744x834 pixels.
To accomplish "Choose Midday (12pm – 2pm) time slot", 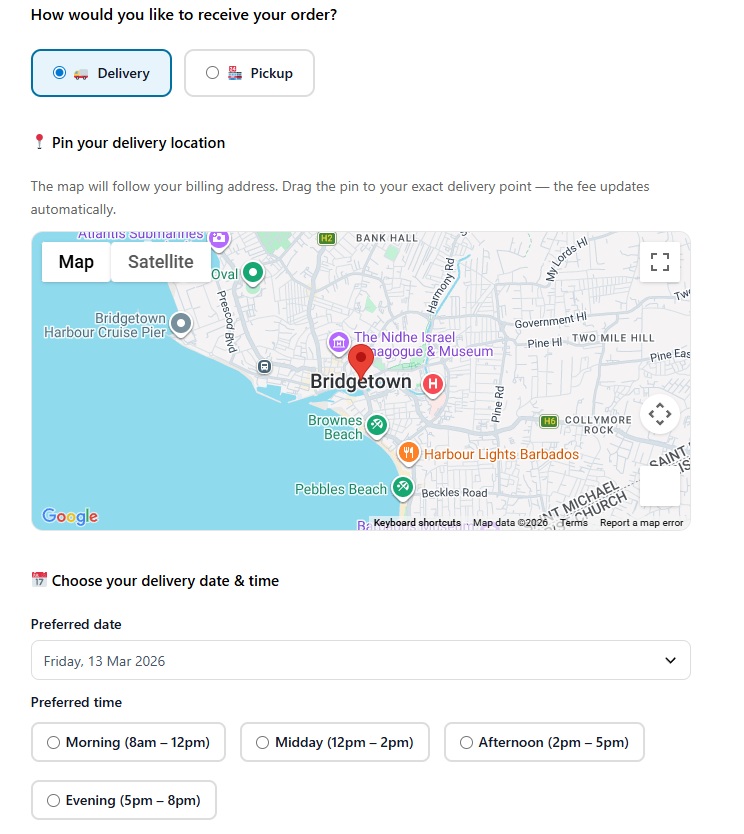I will click(x=263, y=742).
